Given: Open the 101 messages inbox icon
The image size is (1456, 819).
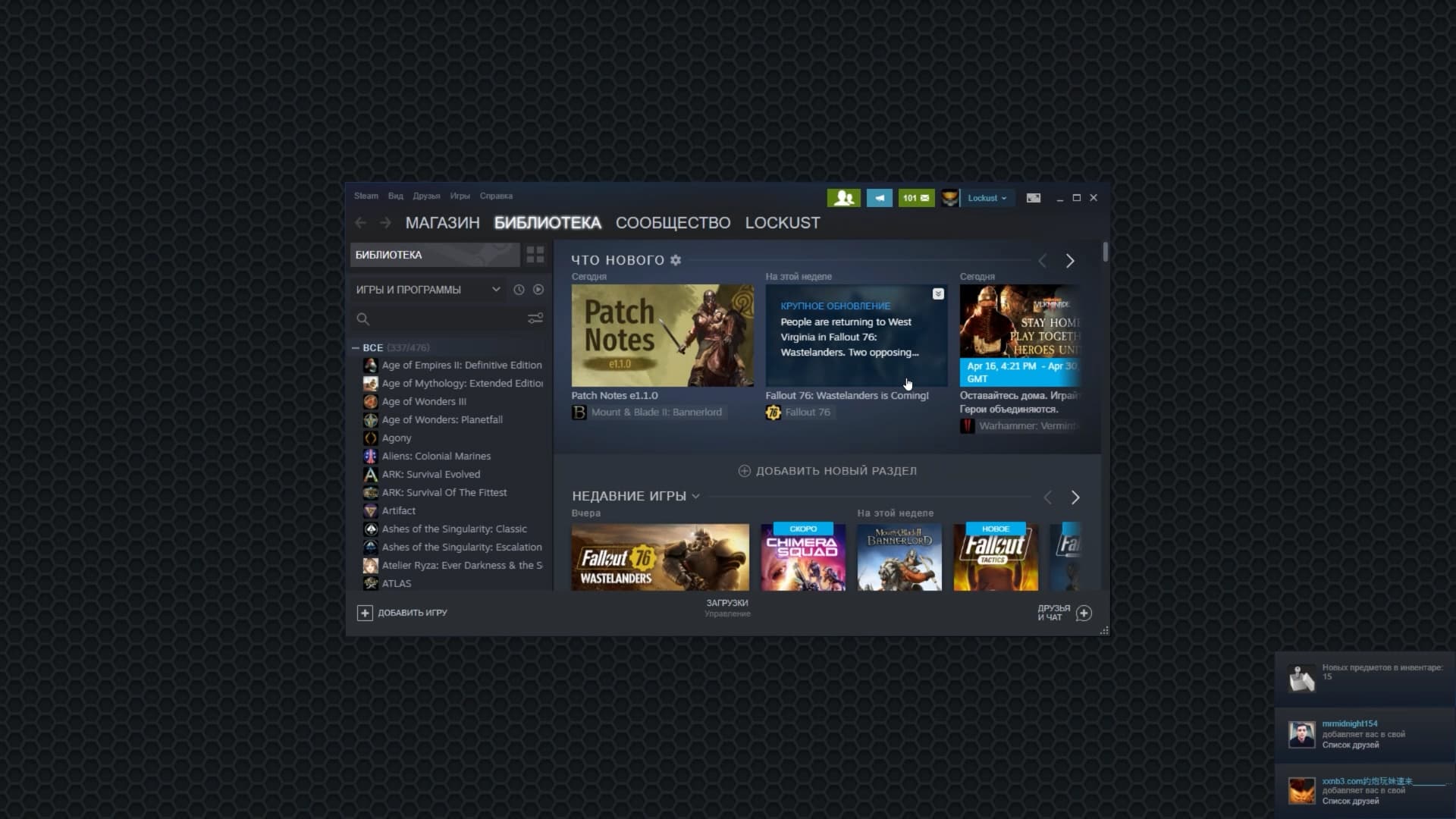Looking at the screenshot, I should [916, 198].
